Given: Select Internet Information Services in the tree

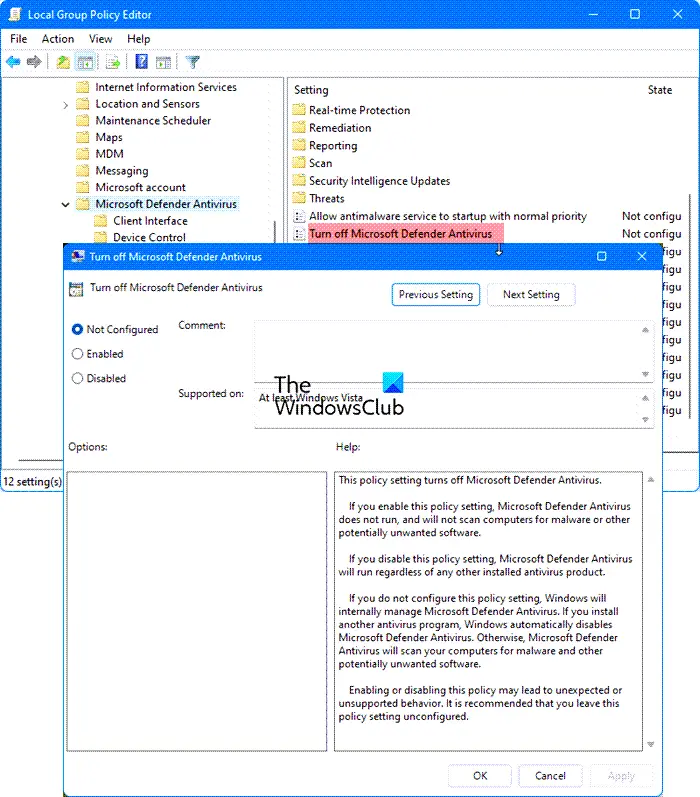Looking at the screenshot, I should pyautogui.click(x=166, y=87).
